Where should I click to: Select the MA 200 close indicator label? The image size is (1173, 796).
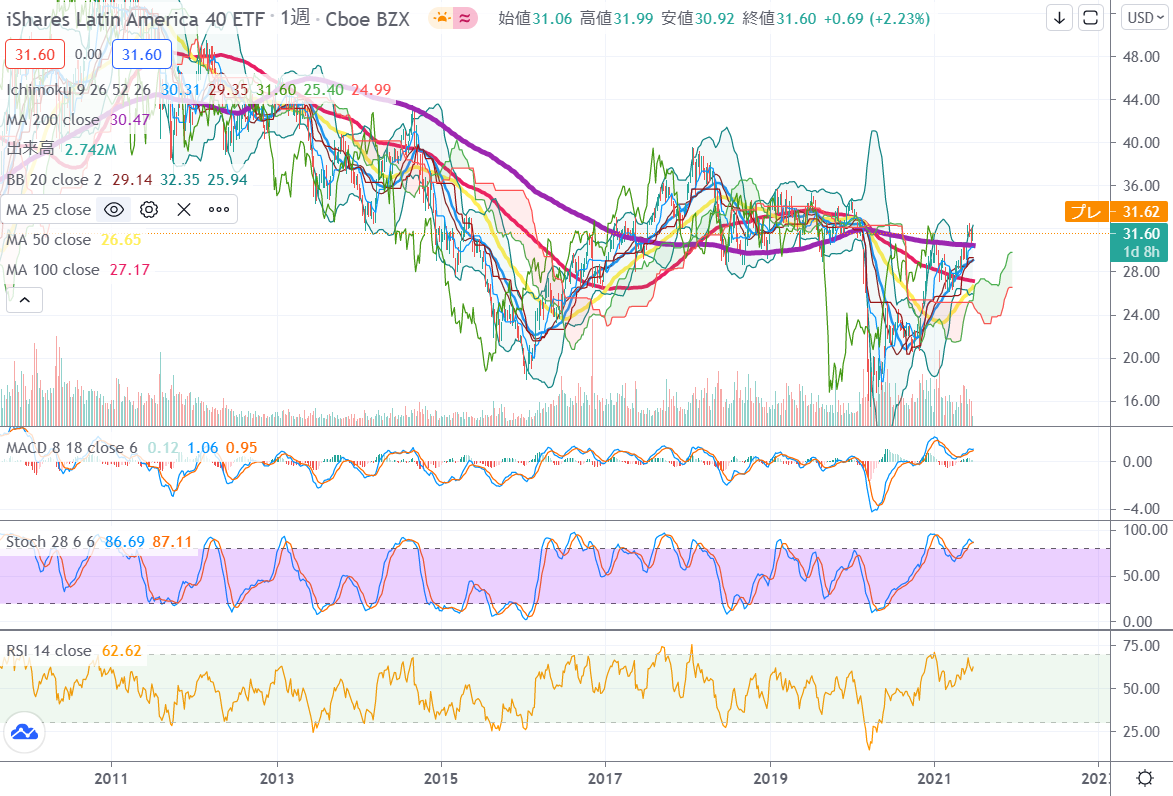pyautogui.click(x=52, y=120)
